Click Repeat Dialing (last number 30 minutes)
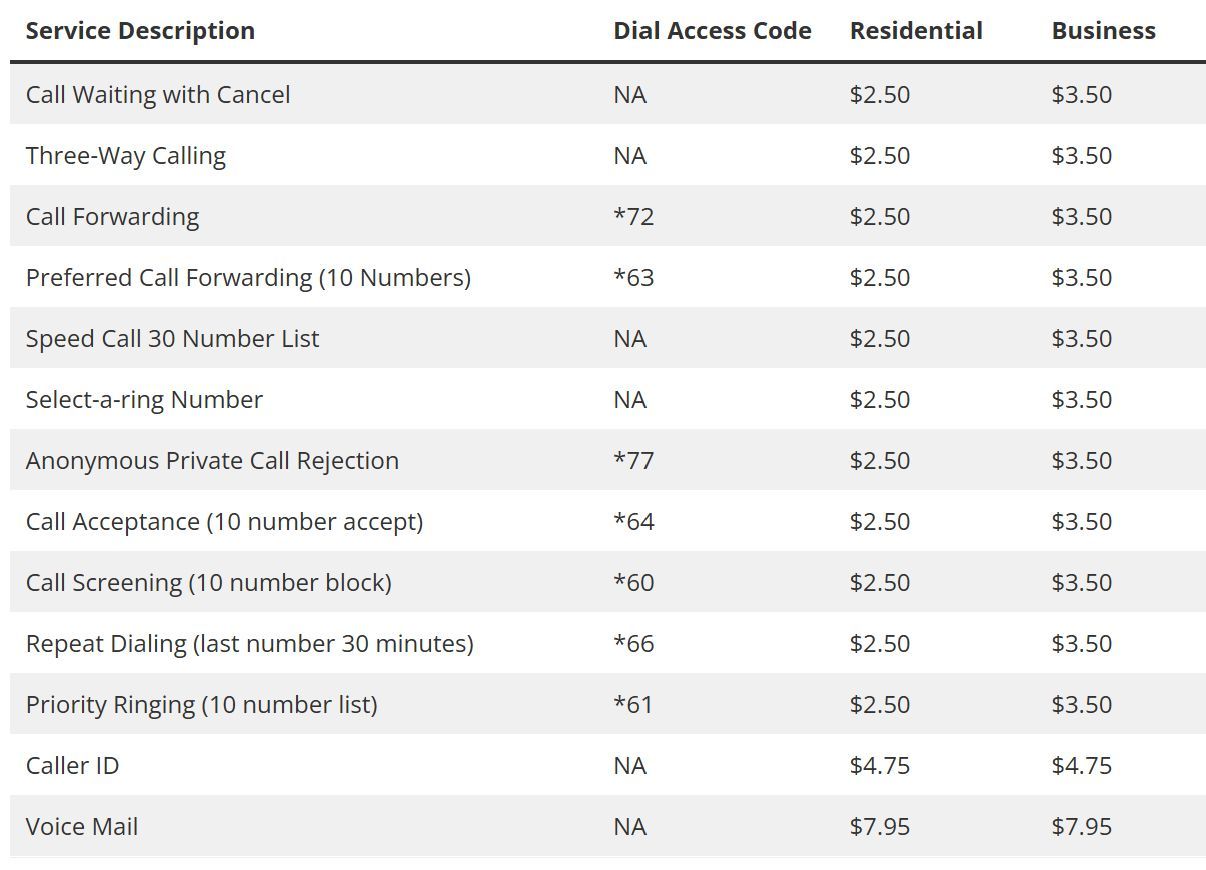The width and height of the screenshot is (1206, 870). pyautogui.click(x=249, y=644)
